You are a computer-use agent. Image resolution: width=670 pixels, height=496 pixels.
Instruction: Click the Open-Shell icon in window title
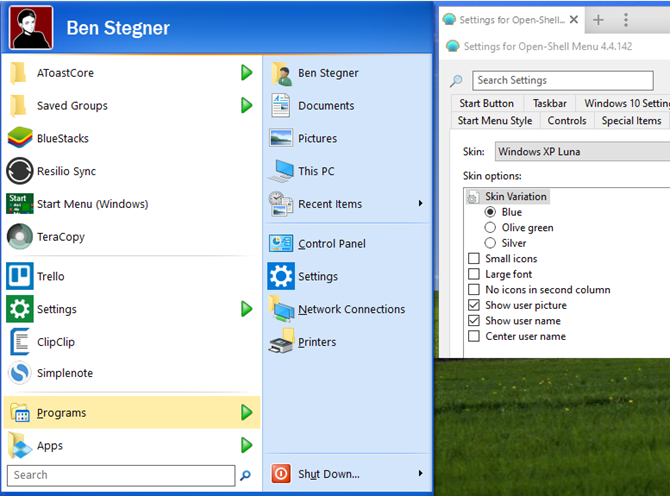[453, 46]
